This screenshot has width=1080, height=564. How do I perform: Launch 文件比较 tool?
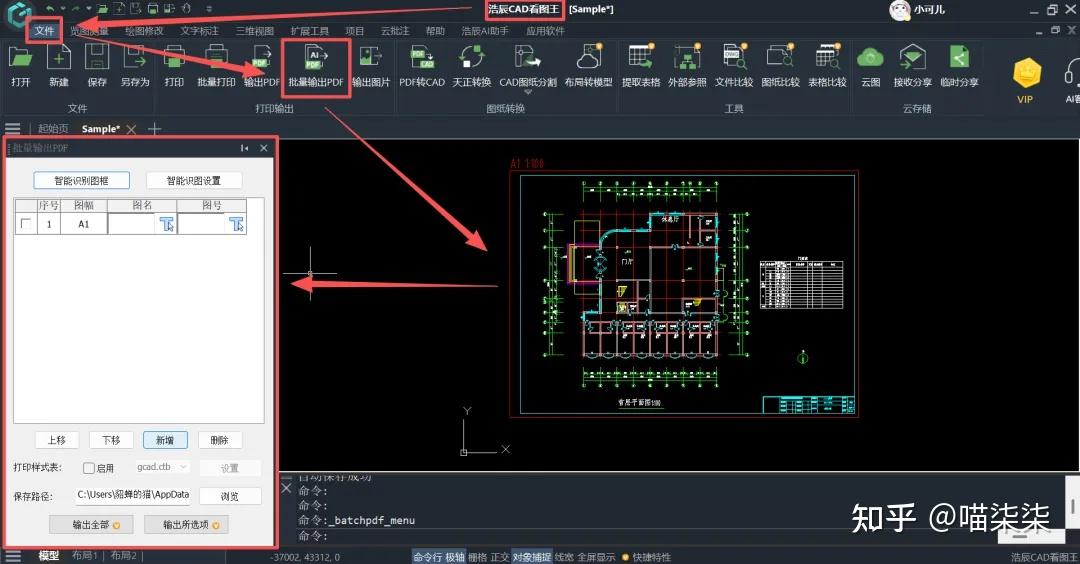(734, 66)
